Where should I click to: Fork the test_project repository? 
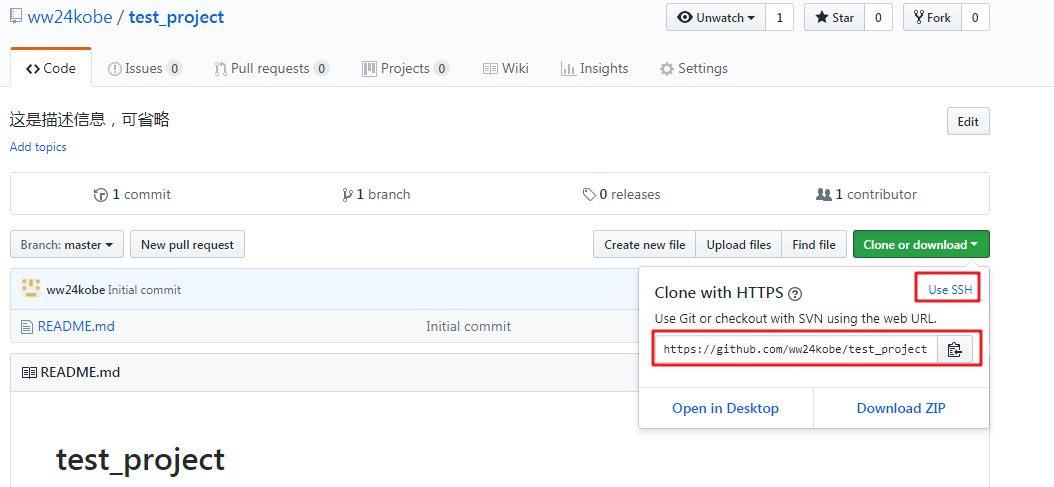point(932,18)
